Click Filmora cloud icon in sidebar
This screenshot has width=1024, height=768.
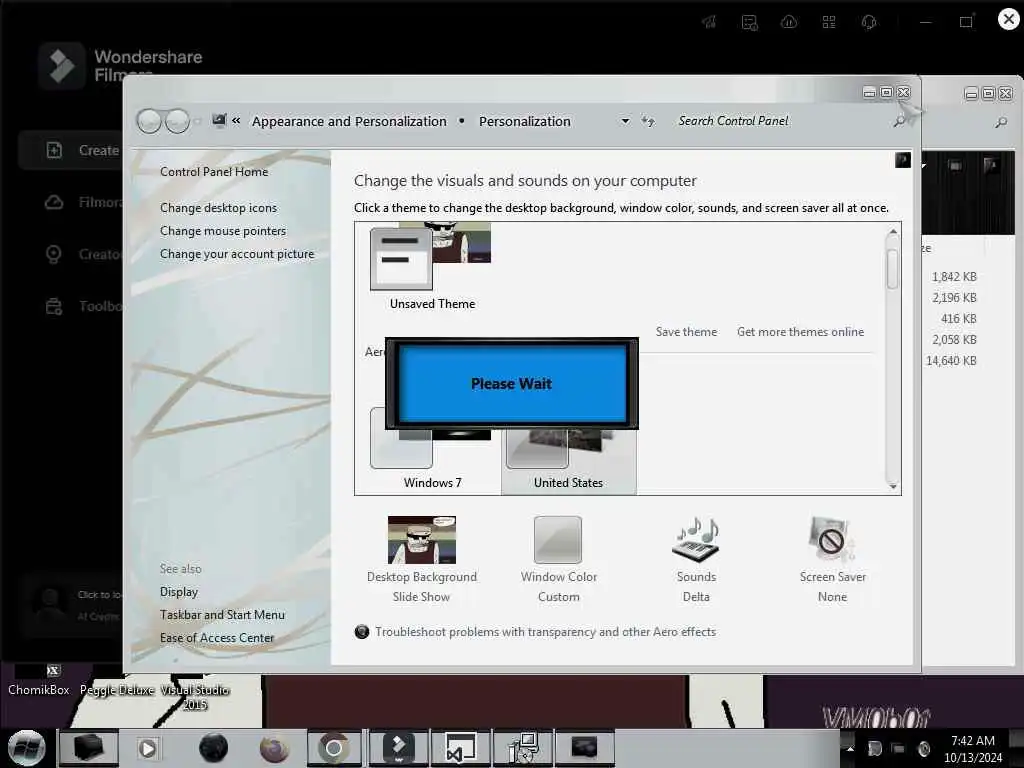pyautogui.click(x=54, y=202)
